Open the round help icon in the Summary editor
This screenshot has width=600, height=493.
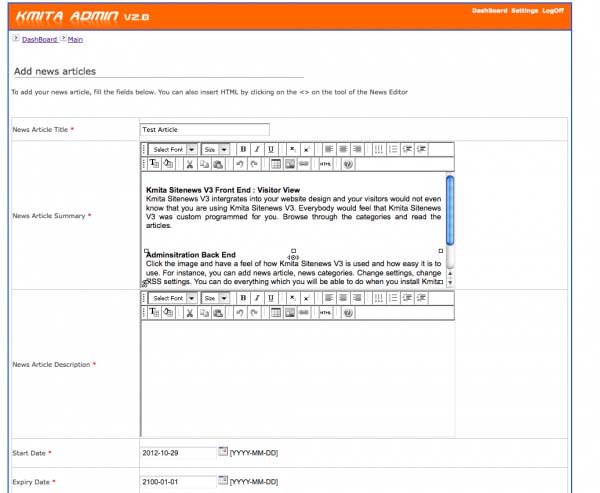point(348,164)
